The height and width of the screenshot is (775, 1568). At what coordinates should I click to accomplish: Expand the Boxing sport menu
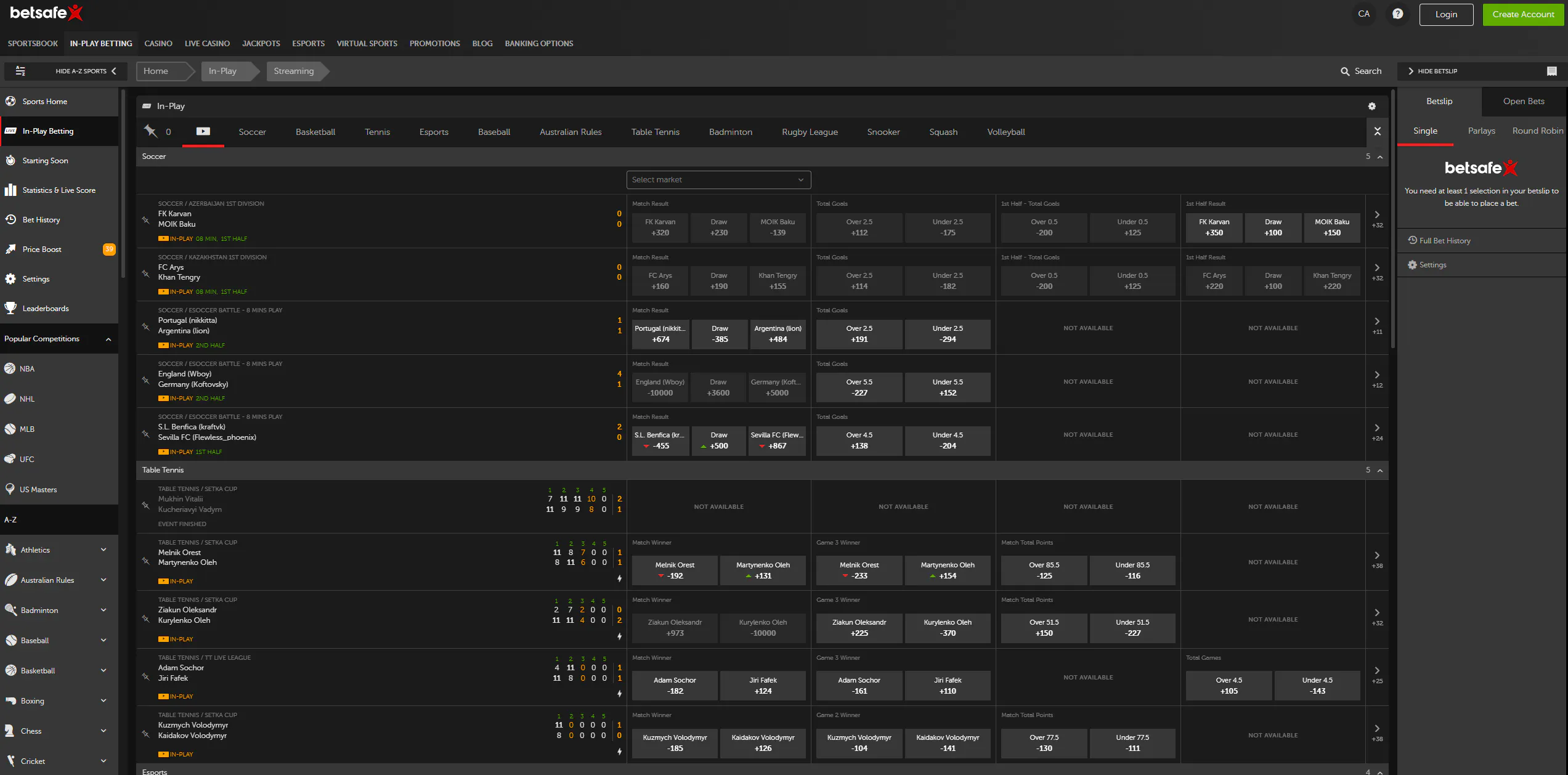[x=104, y=700]
